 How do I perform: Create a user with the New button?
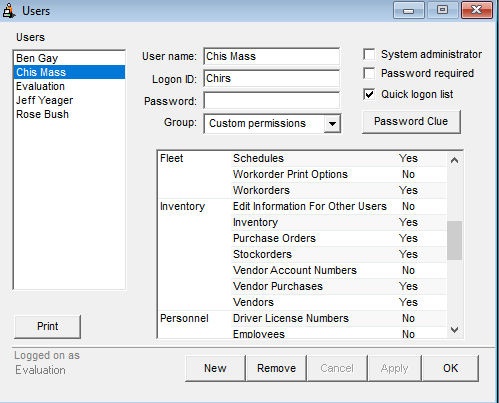click(x=215, y=368)
